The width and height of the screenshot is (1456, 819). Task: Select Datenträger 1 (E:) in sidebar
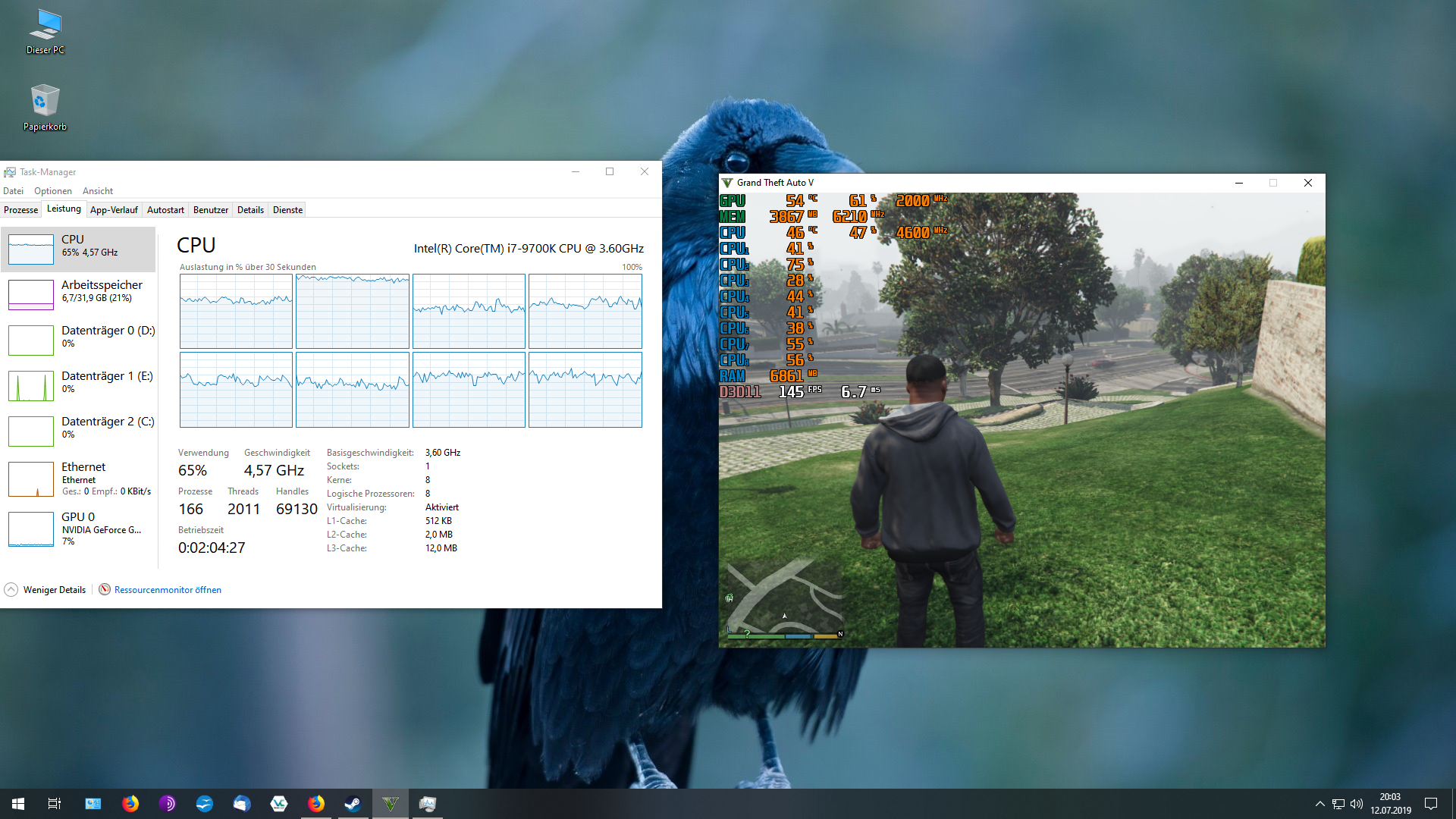(x=79, y=385)
